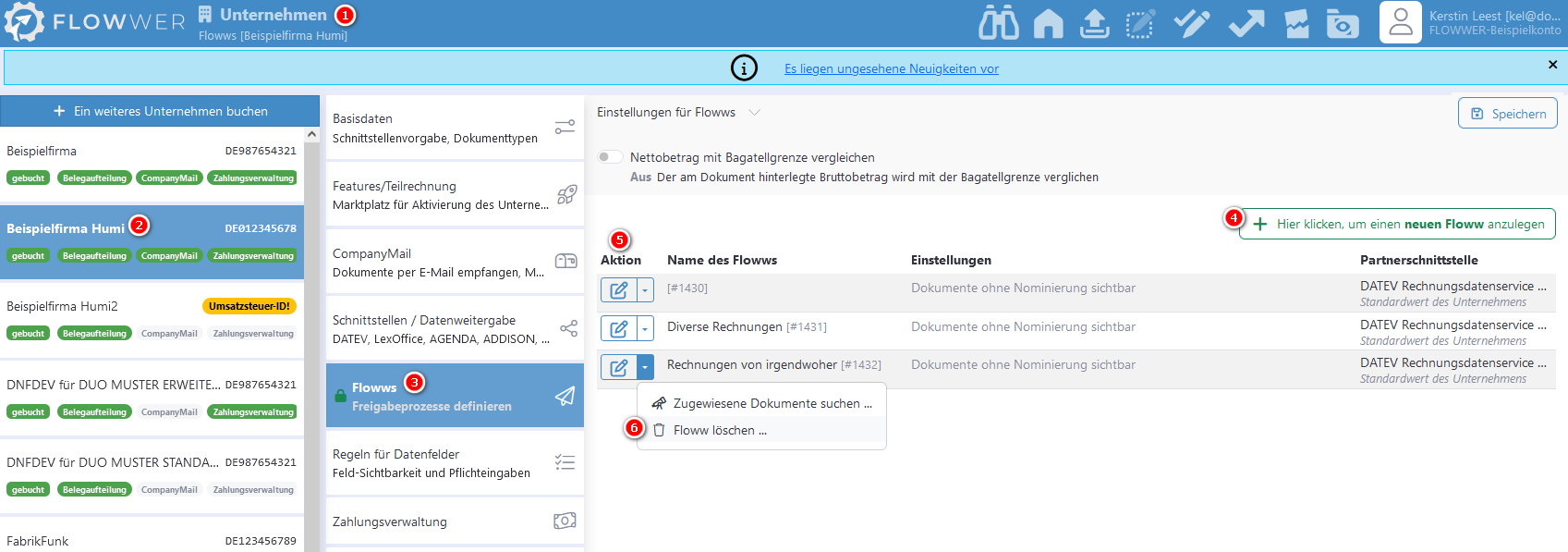Click the binoculars search icon in header

(x=998, y=23)
